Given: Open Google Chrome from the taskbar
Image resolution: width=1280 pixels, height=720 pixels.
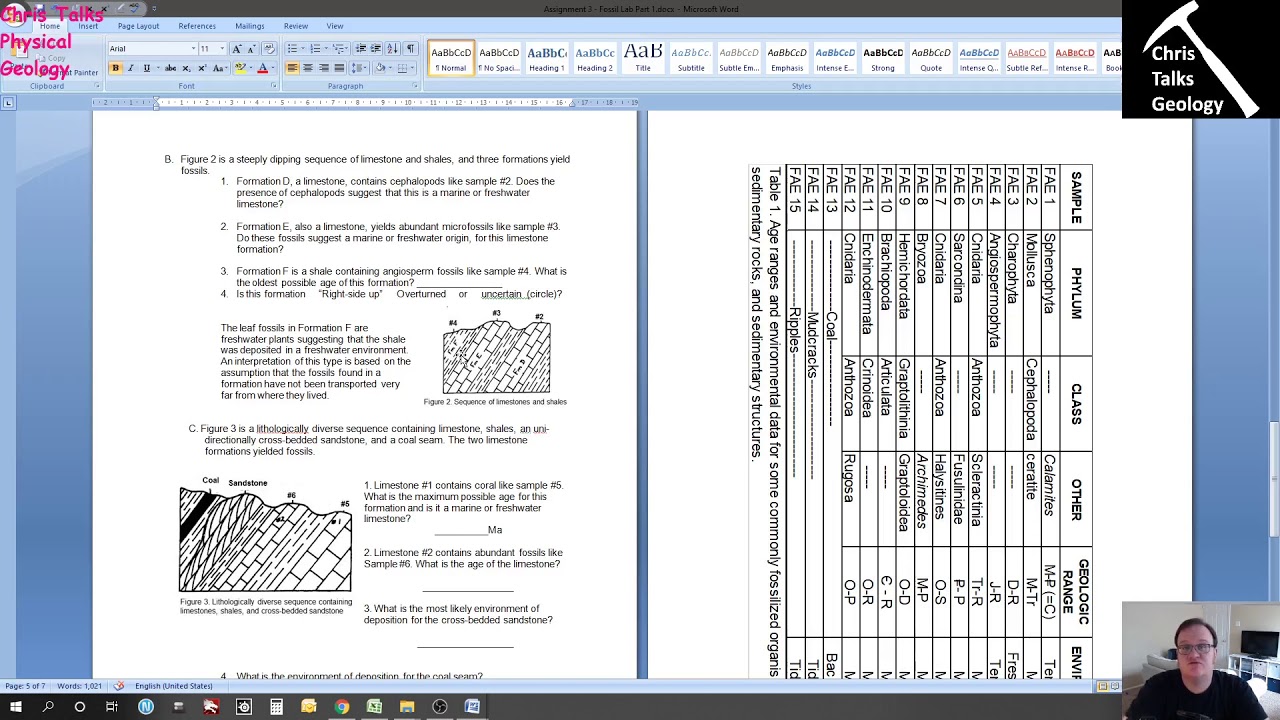Looking at the screenshot, I should point(342,707).
